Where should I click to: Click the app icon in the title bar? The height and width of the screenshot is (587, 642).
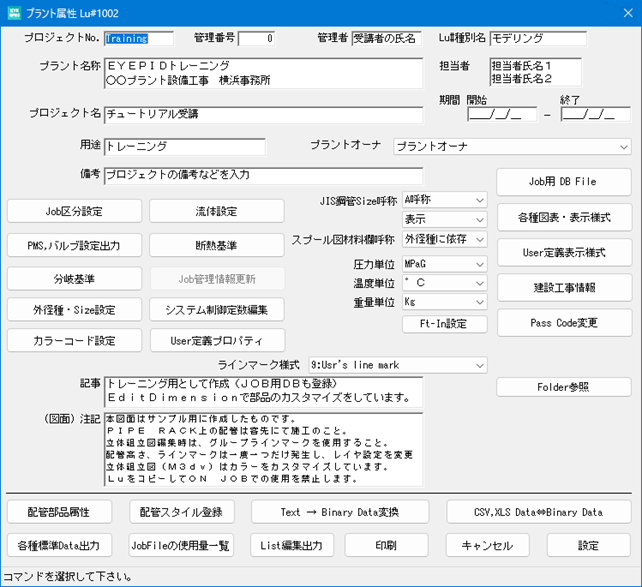(14, 13)
